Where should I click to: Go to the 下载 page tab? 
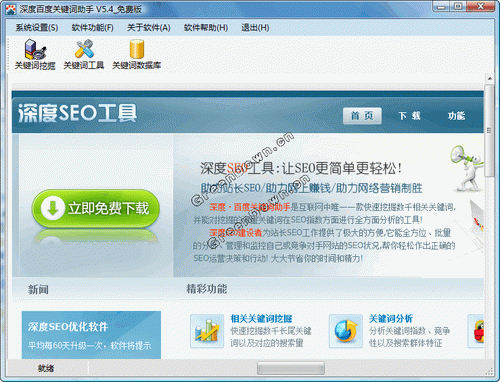coord(409,116)
